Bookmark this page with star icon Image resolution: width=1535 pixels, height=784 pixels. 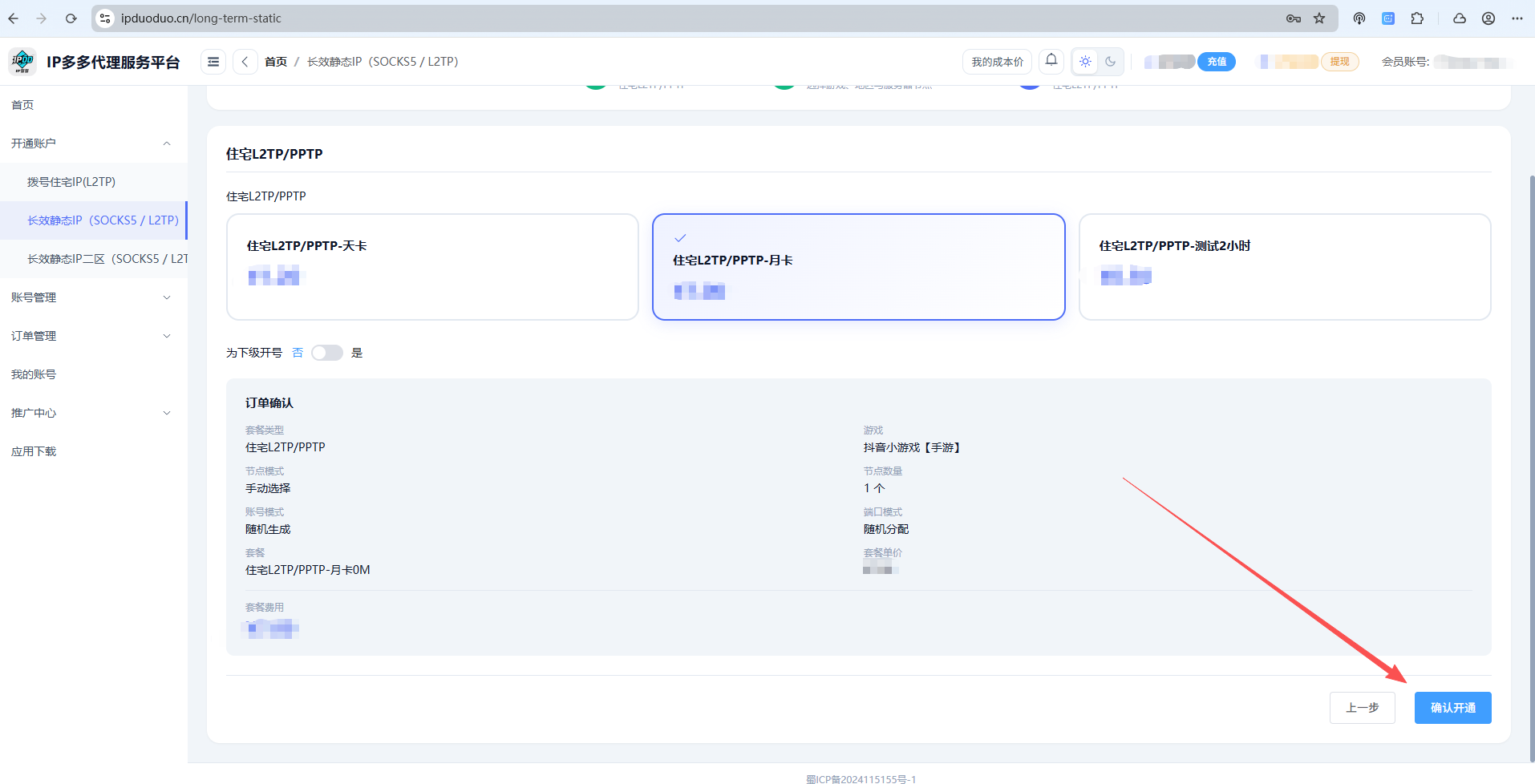1319,18
